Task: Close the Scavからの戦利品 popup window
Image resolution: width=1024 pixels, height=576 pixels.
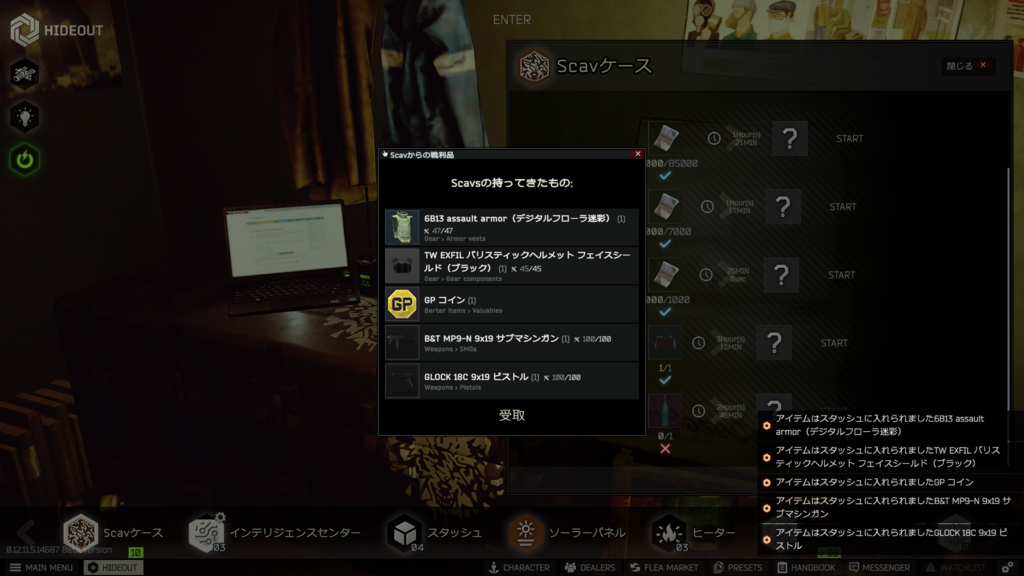Action: [638, 154]
